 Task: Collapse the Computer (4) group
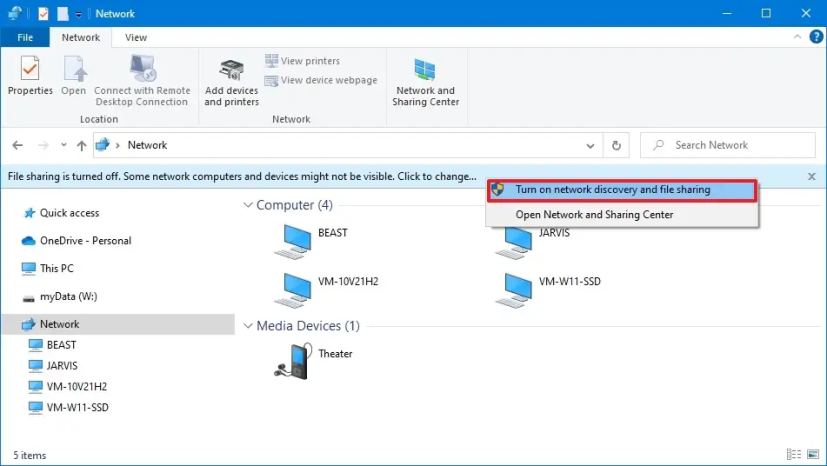coord(248,205)
